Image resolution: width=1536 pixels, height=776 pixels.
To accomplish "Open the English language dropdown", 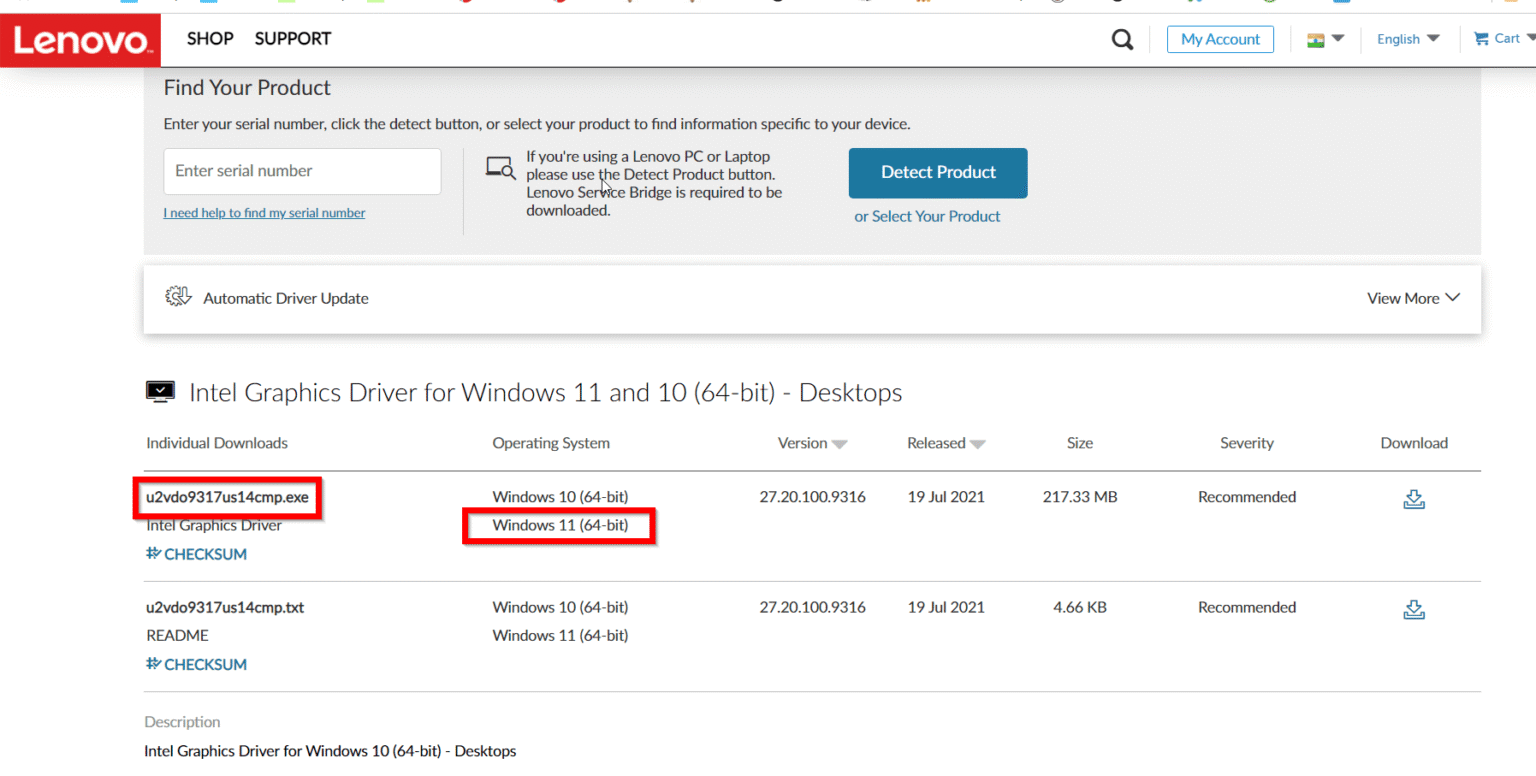I will (x=1407, y=39).
